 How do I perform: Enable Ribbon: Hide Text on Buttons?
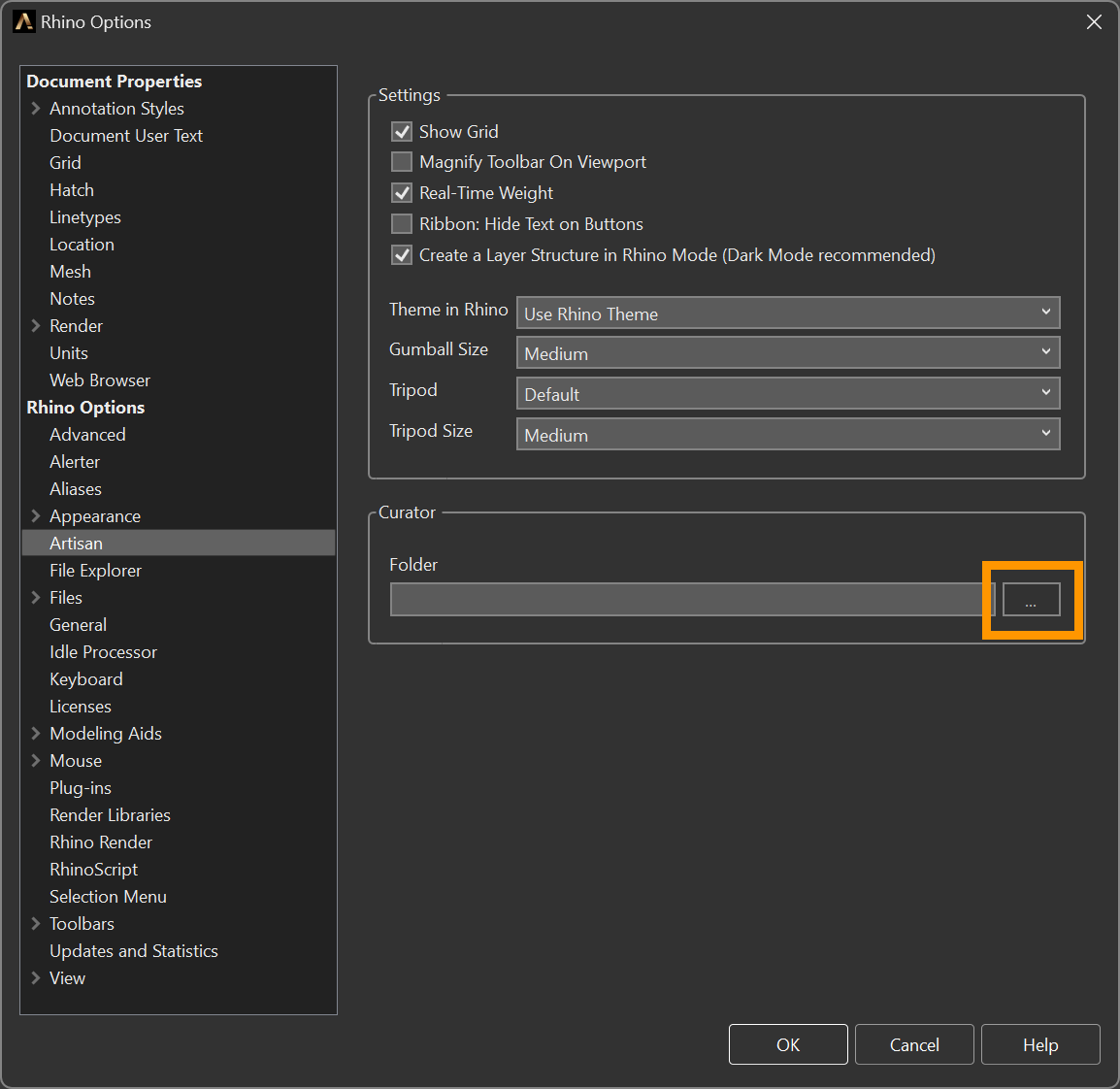pos(402,224)
